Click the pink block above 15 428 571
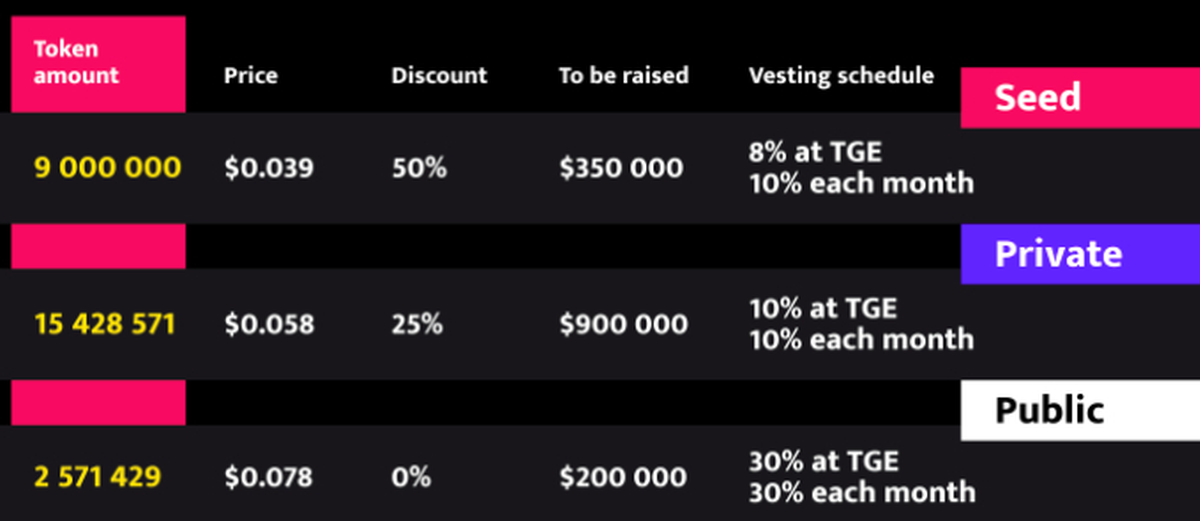The height and width of the screenshot is (521, 1200). (98, 246)
